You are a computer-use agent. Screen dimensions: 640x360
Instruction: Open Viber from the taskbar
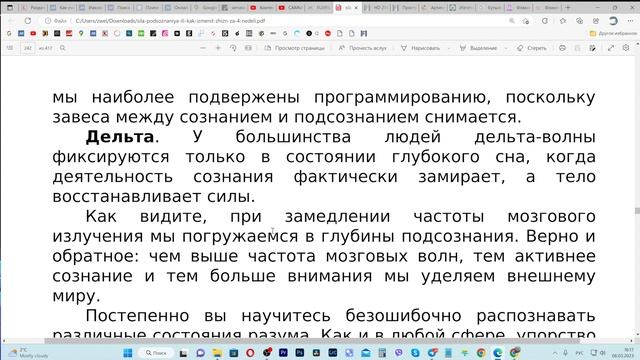tap(398, 353)
